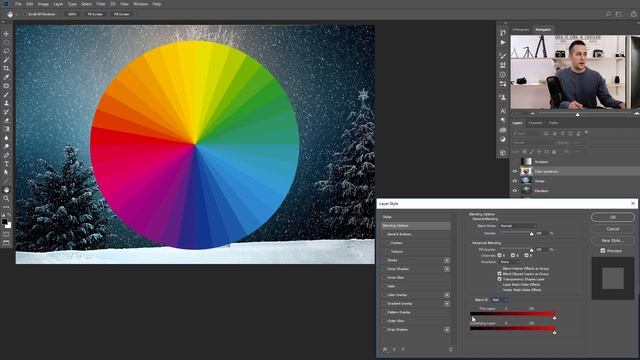Select the Gradient tool
The image size is (640, 360).
pyautogui.click(x=6, y=129)
